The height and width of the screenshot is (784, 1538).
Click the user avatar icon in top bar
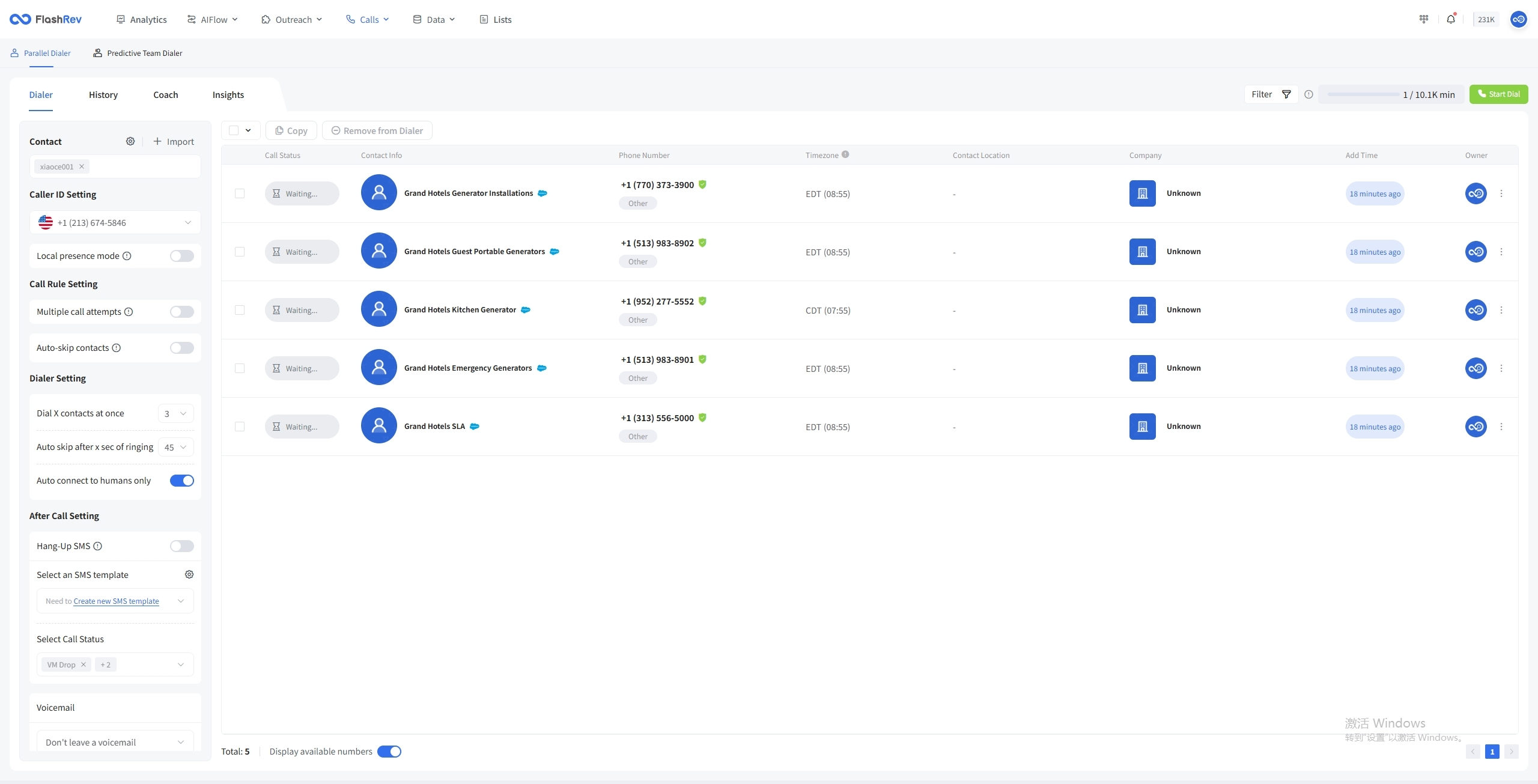point(1518,19)
